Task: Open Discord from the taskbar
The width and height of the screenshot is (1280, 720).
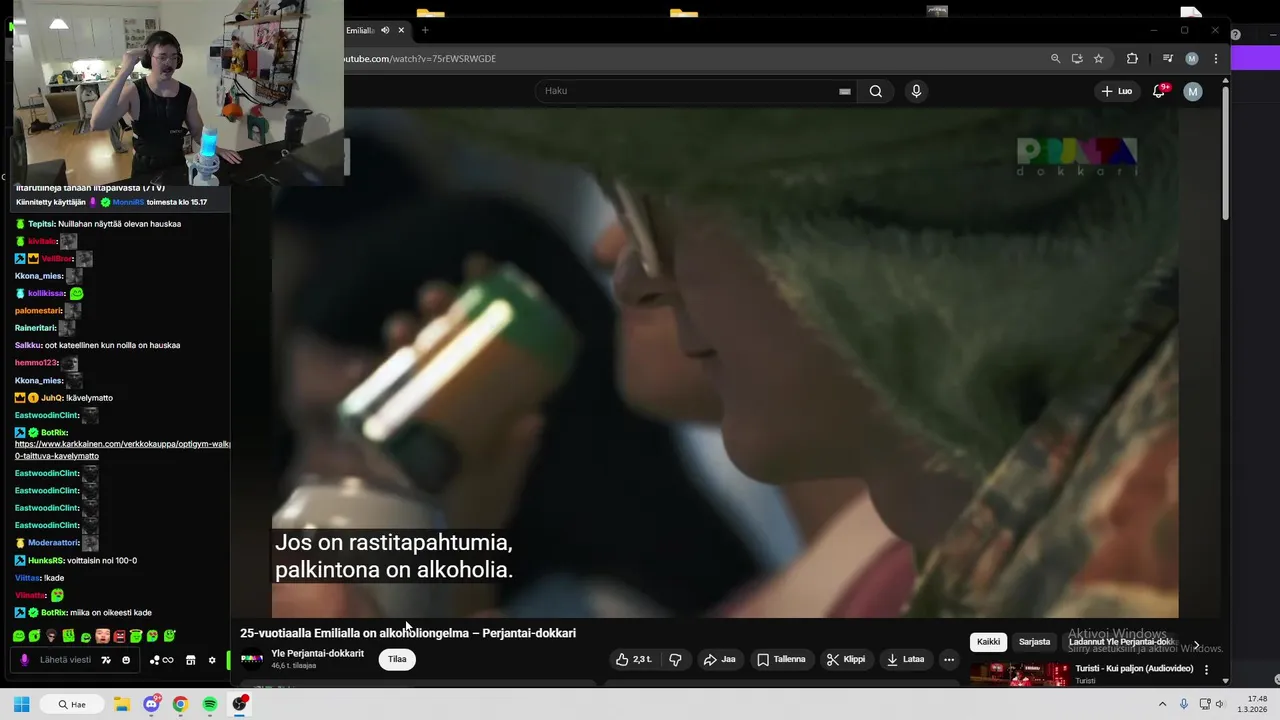Action: [x=151, y=704]
